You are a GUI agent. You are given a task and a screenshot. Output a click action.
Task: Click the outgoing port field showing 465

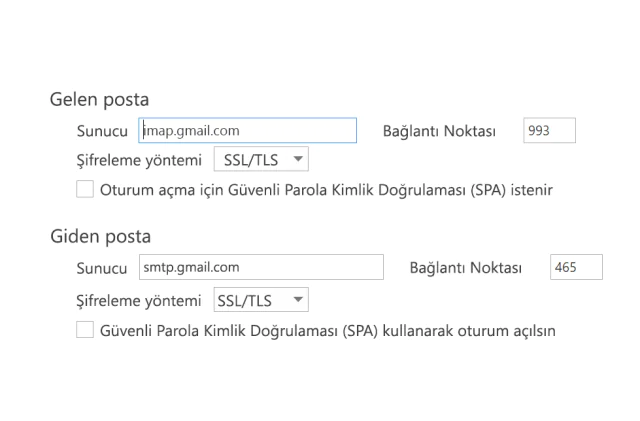576,267
